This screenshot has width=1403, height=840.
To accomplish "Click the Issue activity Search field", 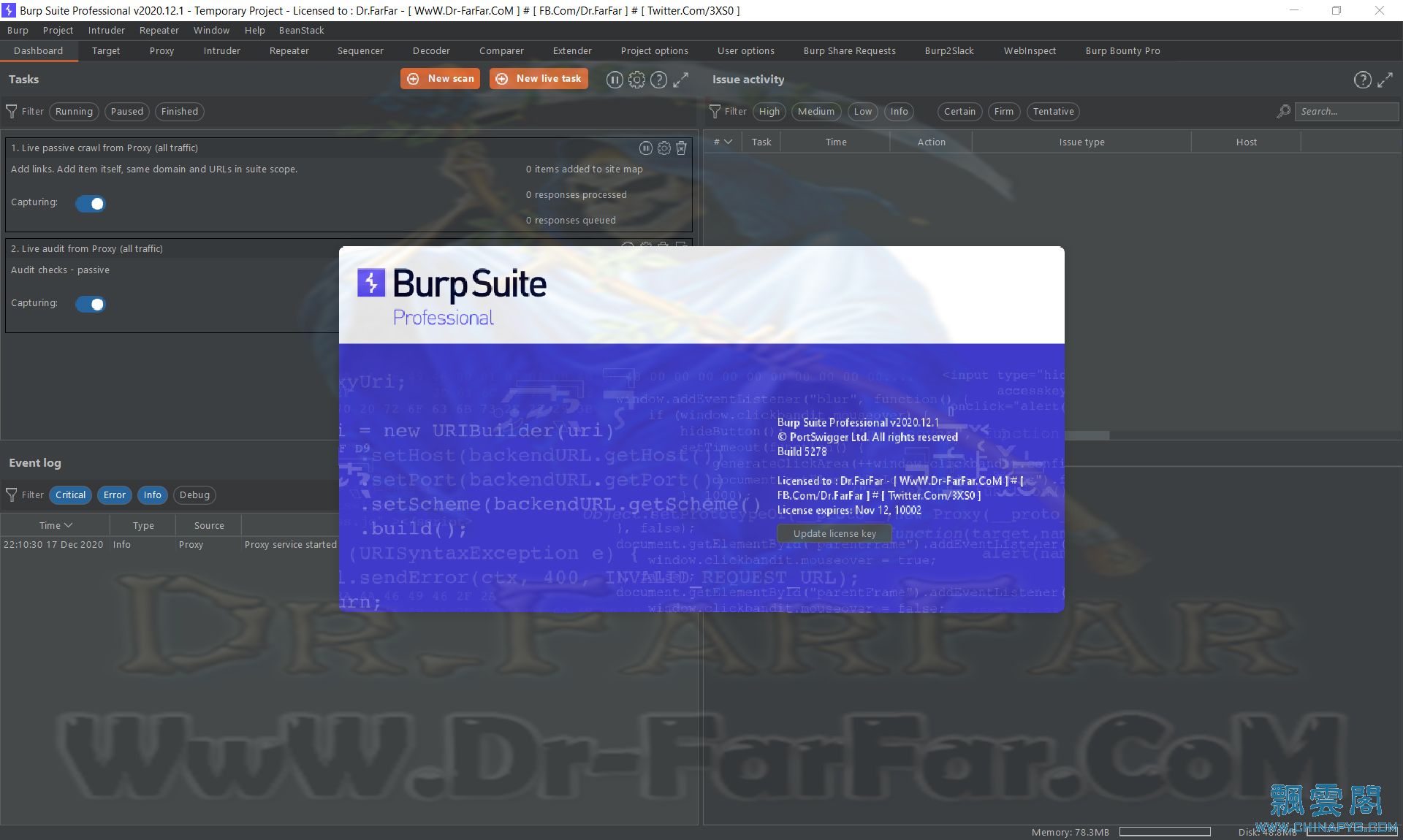I will tap(1347, 112).
